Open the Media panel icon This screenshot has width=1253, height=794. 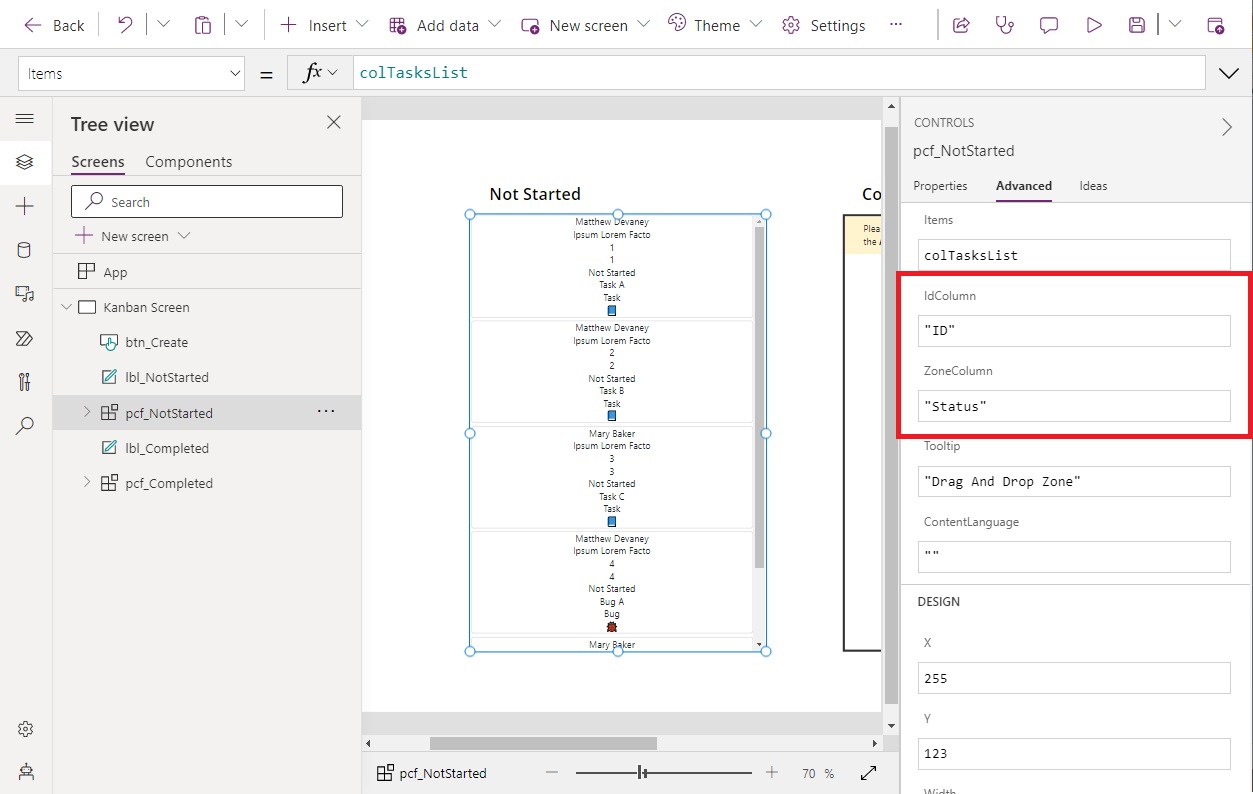pyautogui.click(x=25, y=293)
